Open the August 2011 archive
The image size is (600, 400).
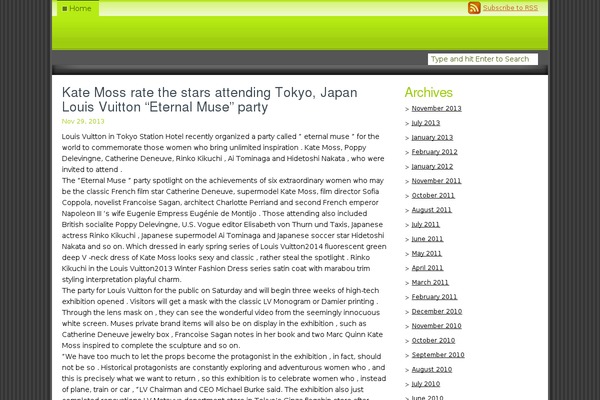(x=431, y=210)
